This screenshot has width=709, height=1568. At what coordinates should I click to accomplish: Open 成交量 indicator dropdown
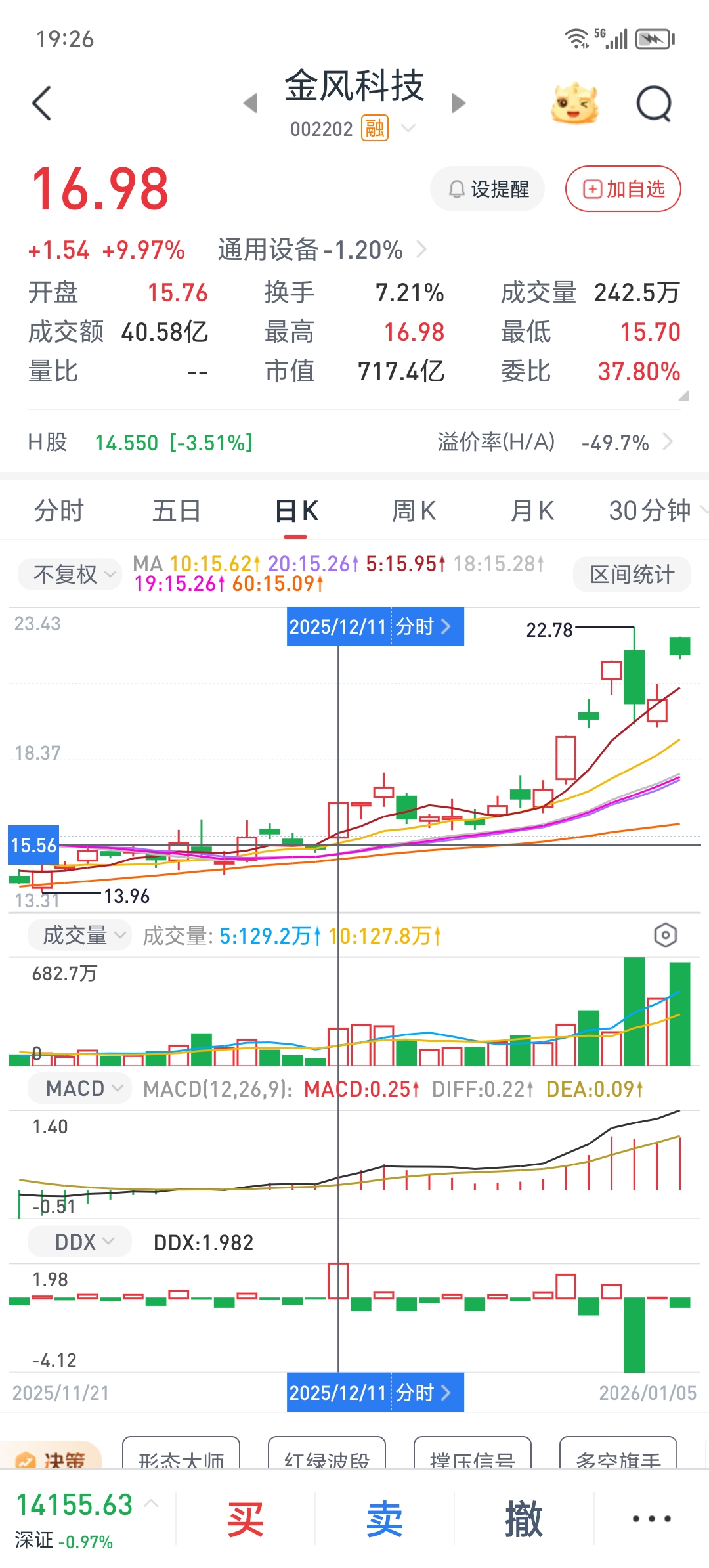tap(79, 935)
